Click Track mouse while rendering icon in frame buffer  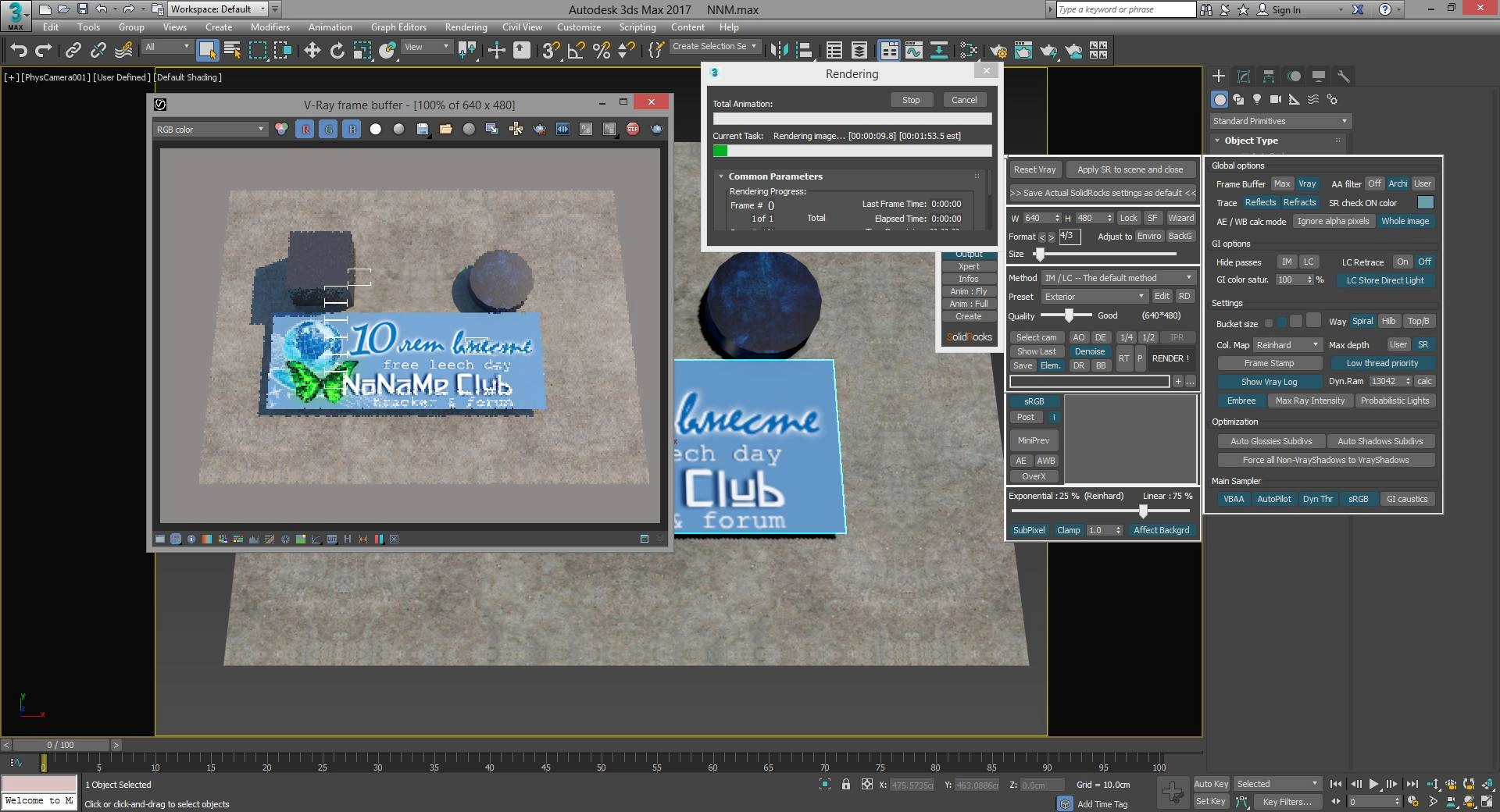516,129
